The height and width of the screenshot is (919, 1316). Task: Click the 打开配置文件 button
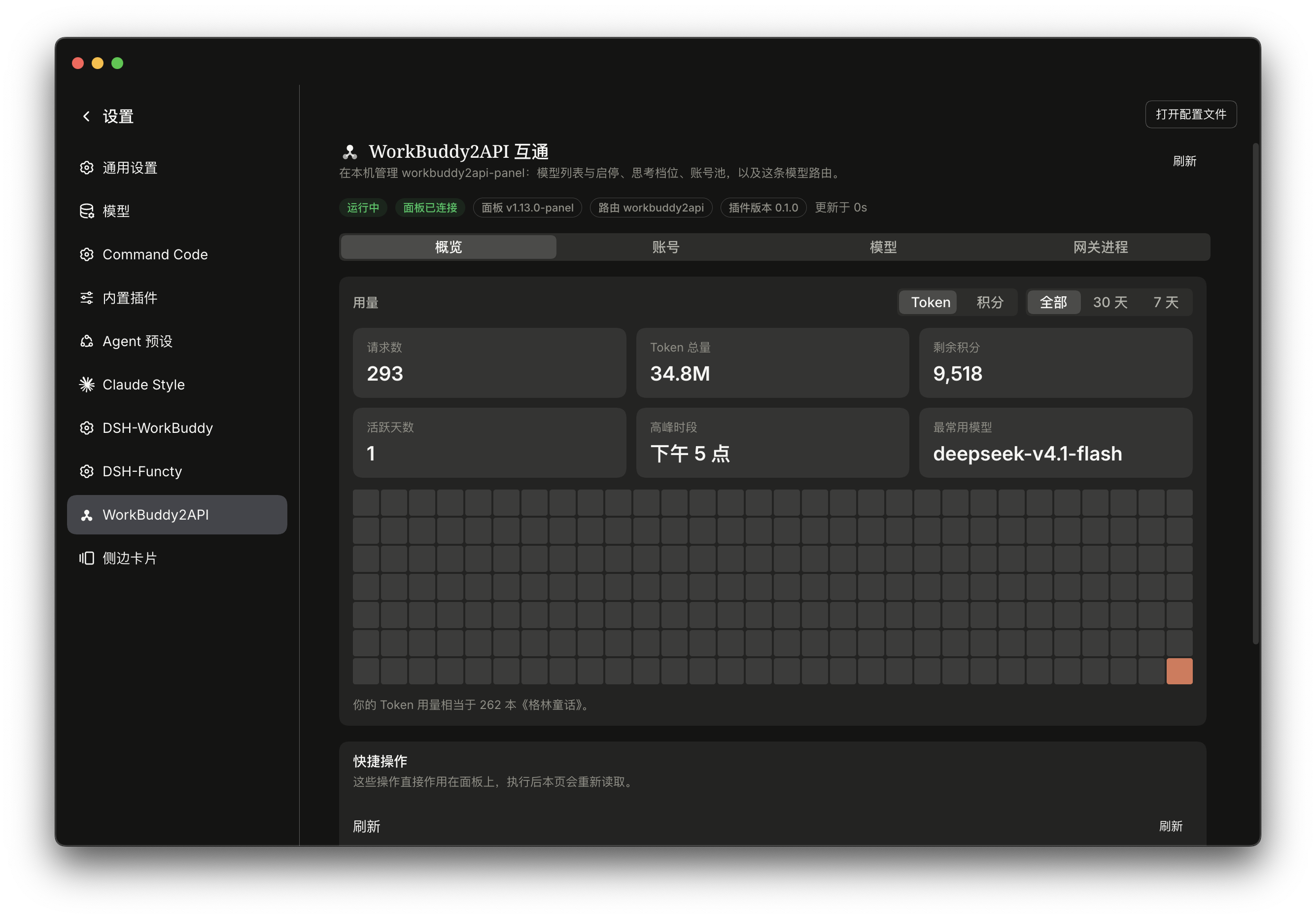[x=1190, y=114]
